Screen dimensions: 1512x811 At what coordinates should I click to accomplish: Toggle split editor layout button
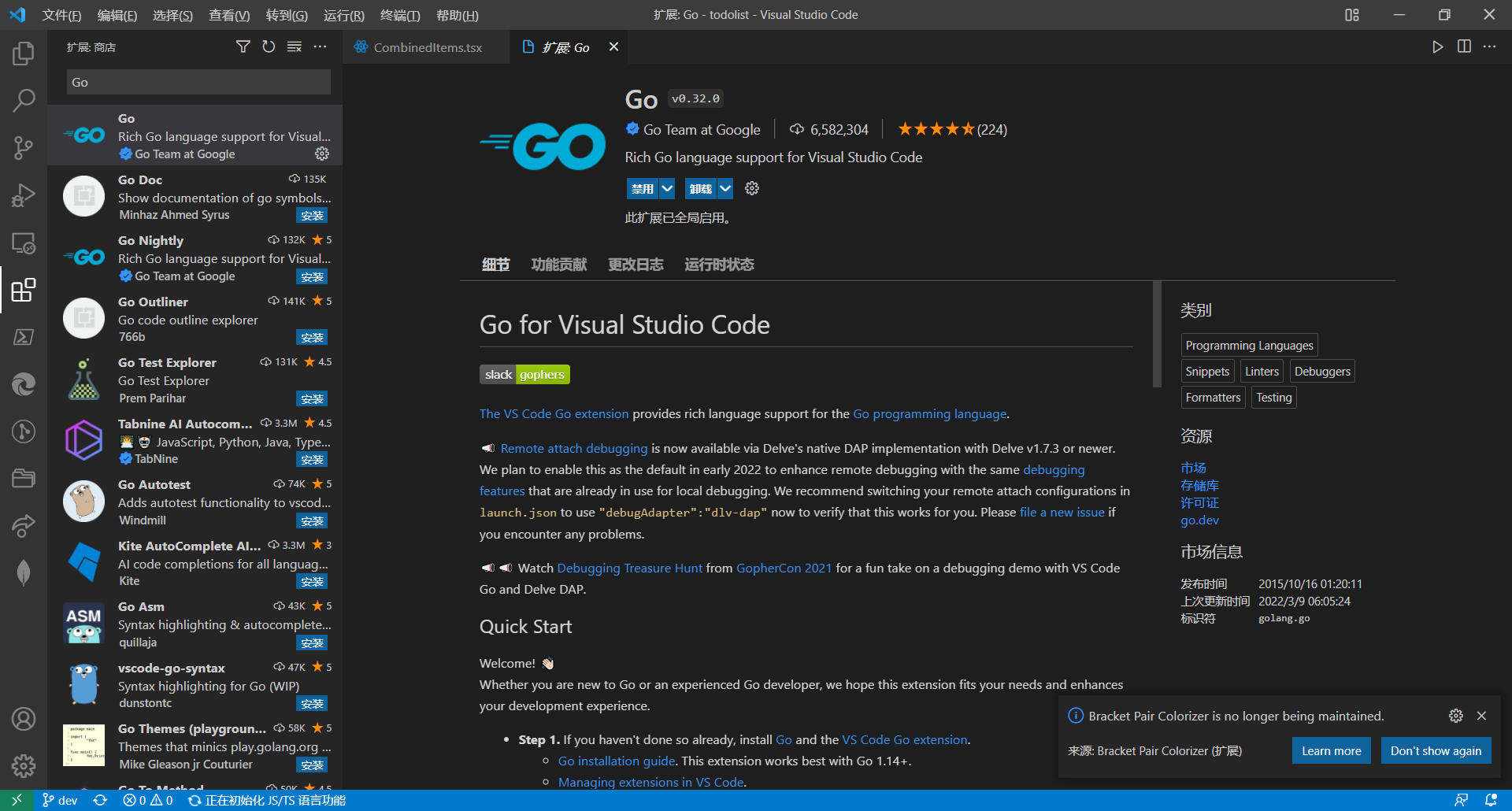pyautogui.click(x=1464, y=47)
